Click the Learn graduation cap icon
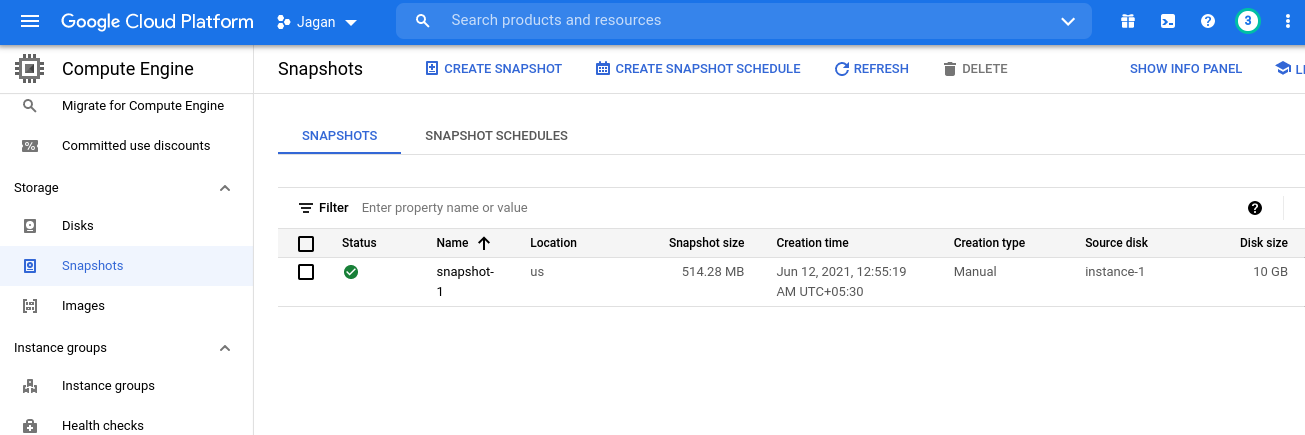1305x435 pixels. click(x=1283, y=68)
